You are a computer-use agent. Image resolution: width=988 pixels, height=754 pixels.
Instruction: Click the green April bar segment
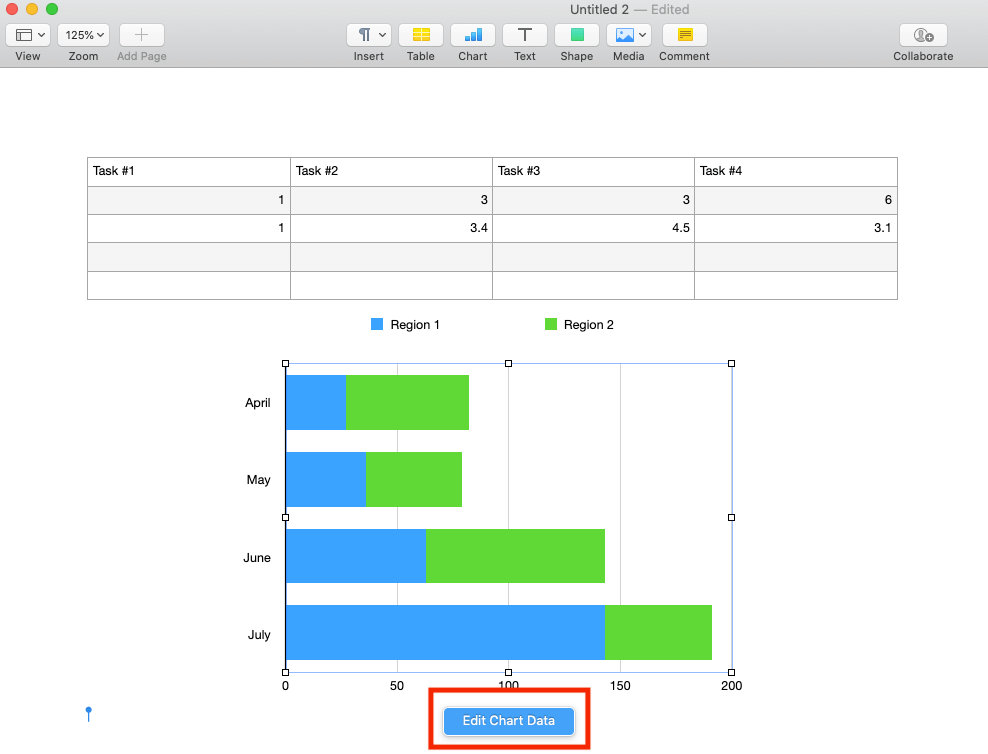(x=407, y=403)
